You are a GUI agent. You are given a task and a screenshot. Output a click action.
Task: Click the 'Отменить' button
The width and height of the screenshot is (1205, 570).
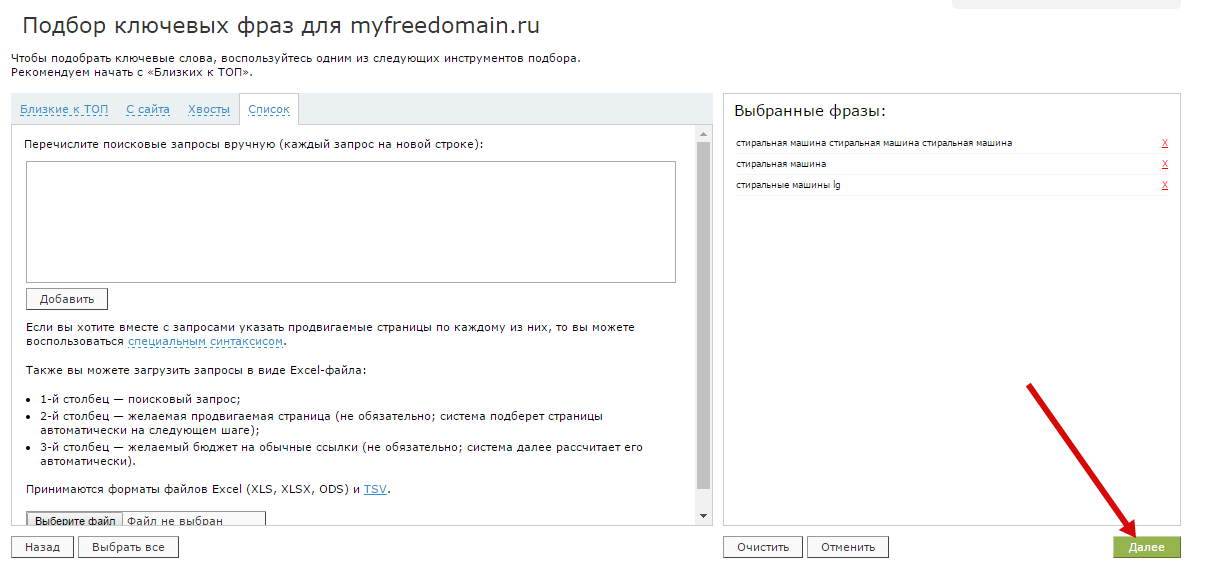848,547
